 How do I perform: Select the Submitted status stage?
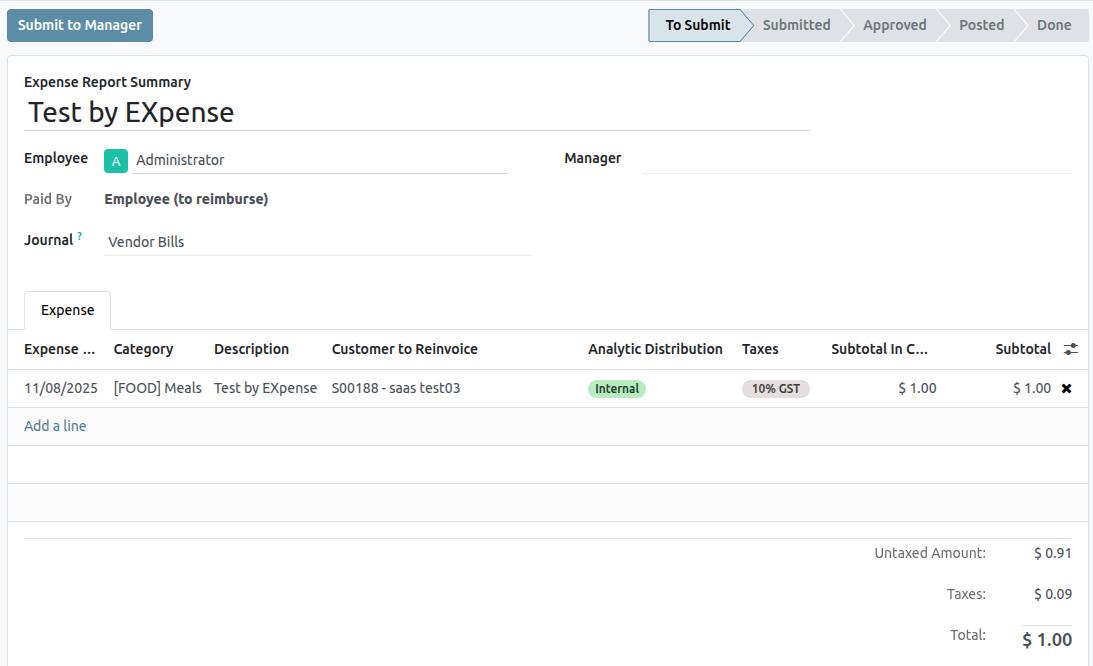click(x=796, y=25)
